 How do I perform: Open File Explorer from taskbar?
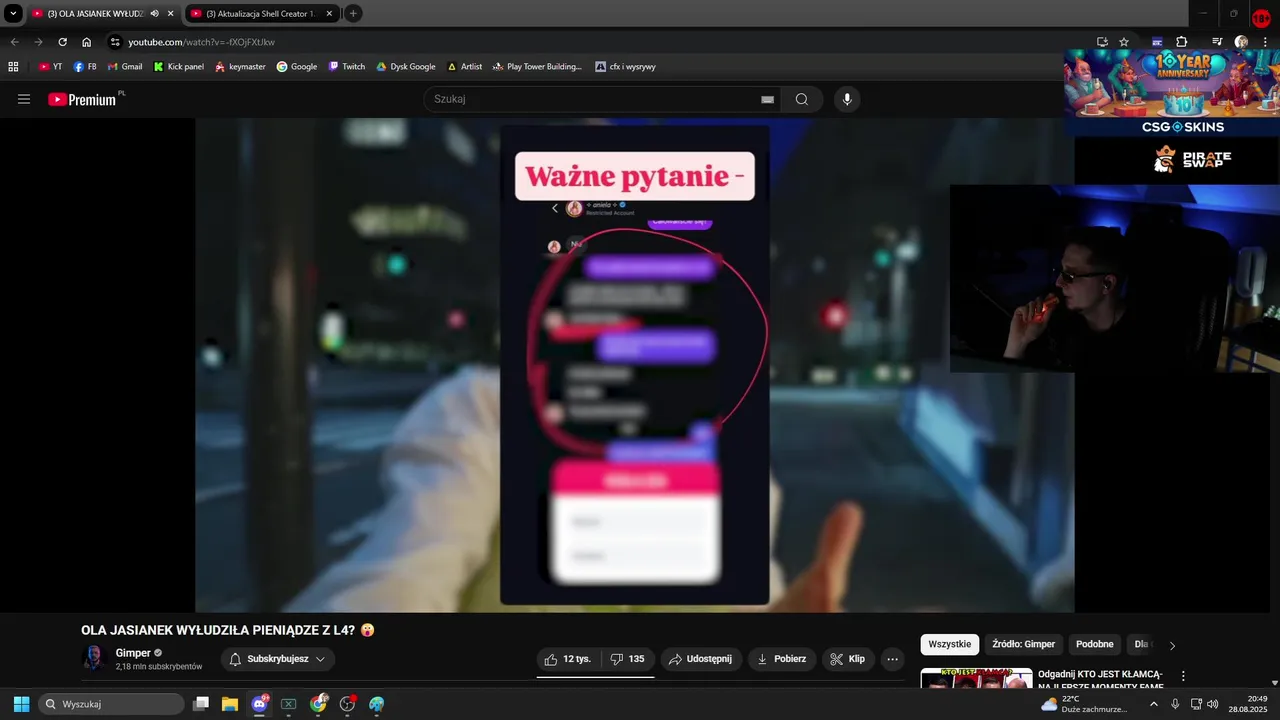tap(229, 704)
